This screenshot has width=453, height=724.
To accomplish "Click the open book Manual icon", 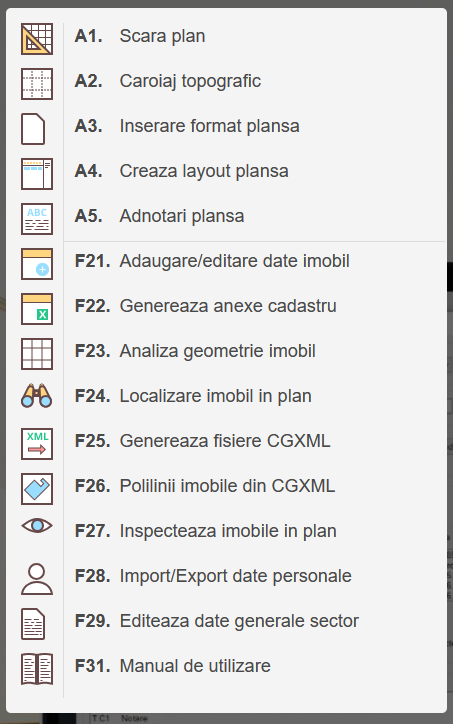I will click(37, 669).
